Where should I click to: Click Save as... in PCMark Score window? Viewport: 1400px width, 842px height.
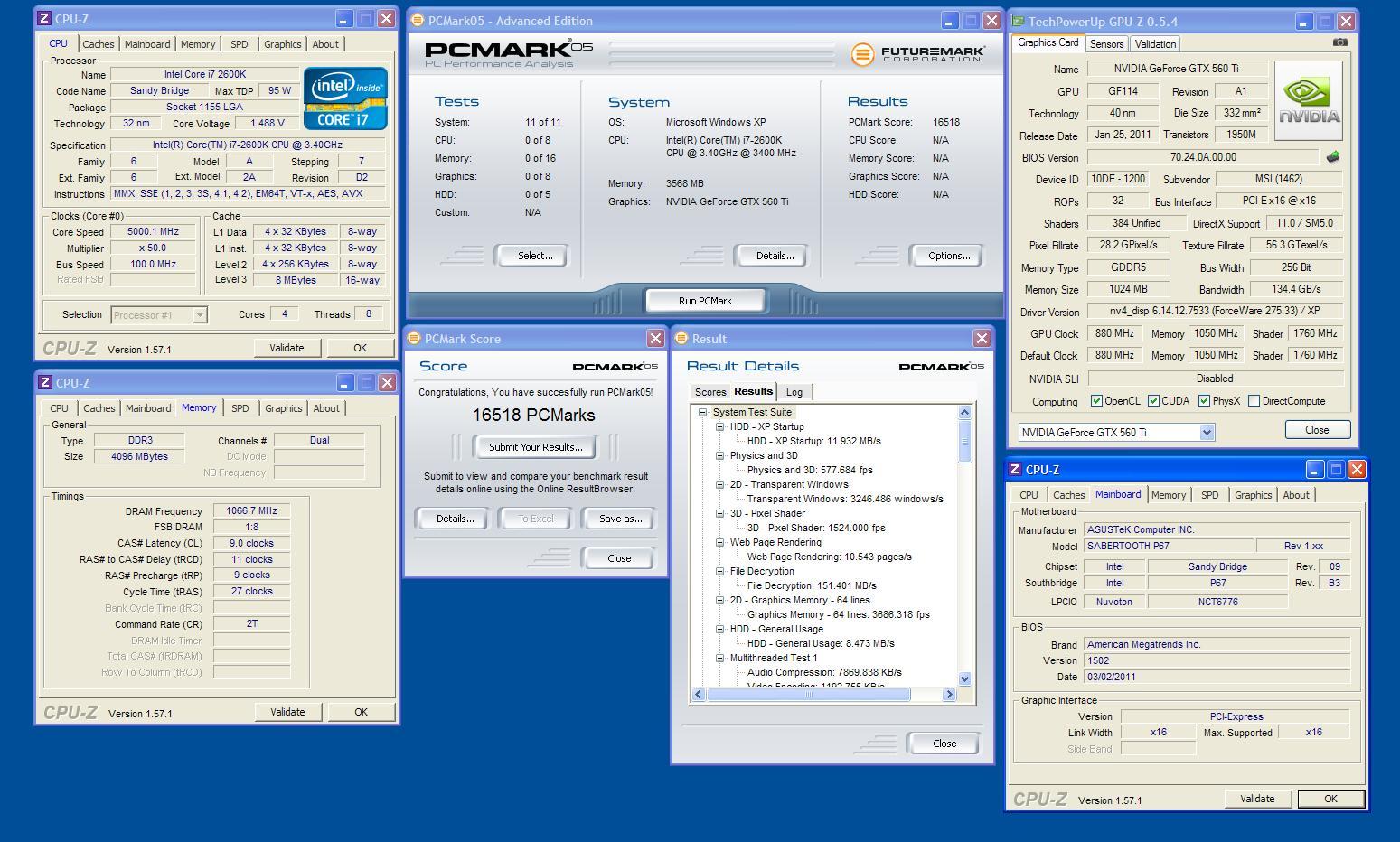[x=620, y=519]
